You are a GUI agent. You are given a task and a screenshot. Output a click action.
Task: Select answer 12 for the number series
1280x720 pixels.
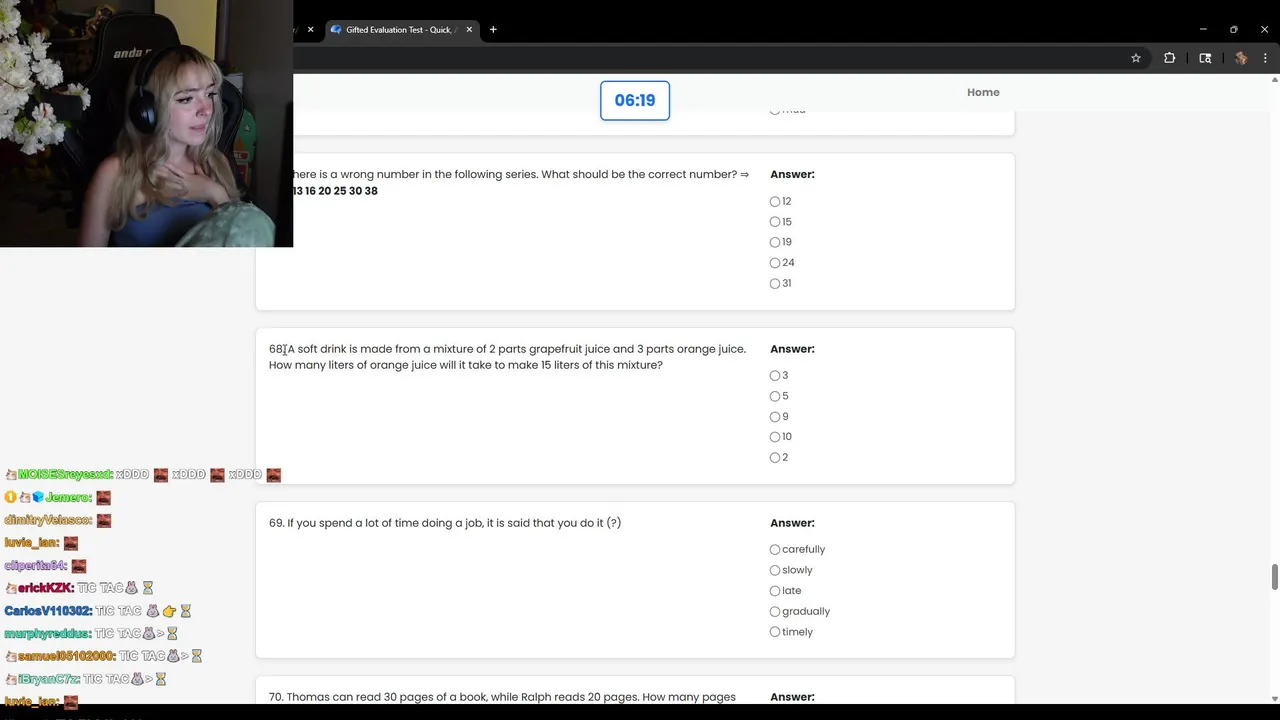[775, 201]
